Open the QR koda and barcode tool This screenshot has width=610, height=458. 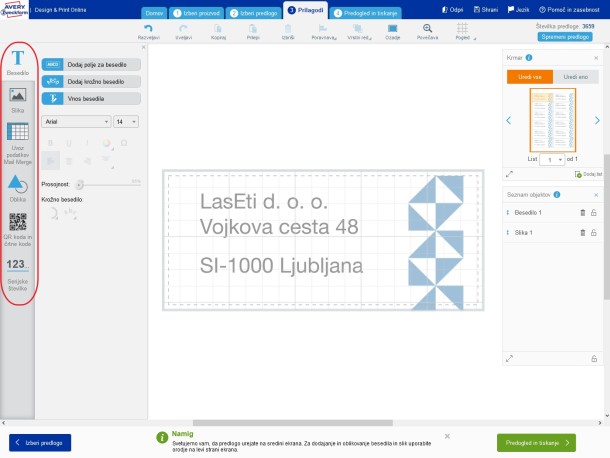[x=18, y=230]
